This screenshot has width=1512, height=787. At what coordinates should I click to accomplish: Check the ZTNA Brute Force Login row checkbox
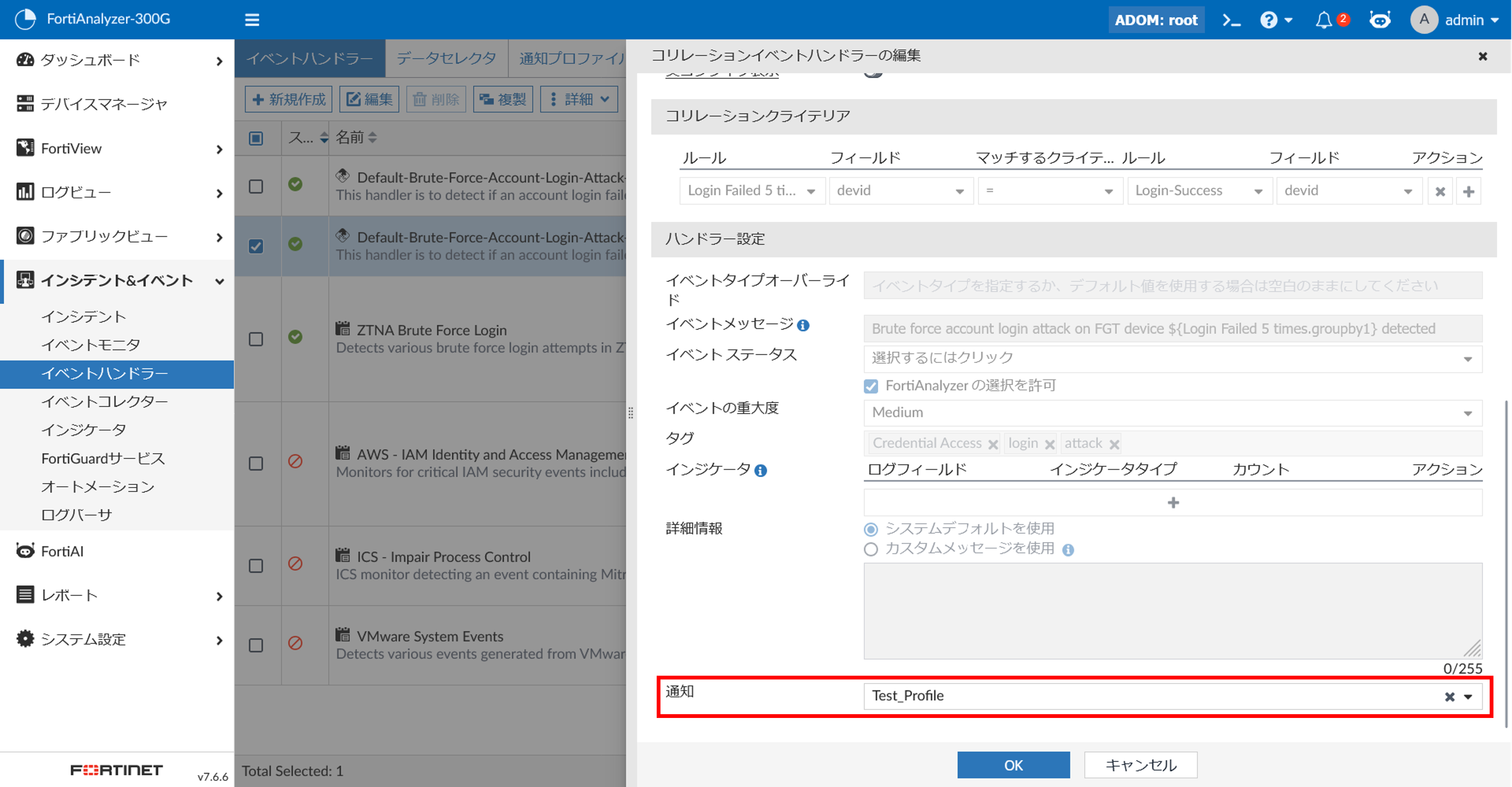pos(256,339)
